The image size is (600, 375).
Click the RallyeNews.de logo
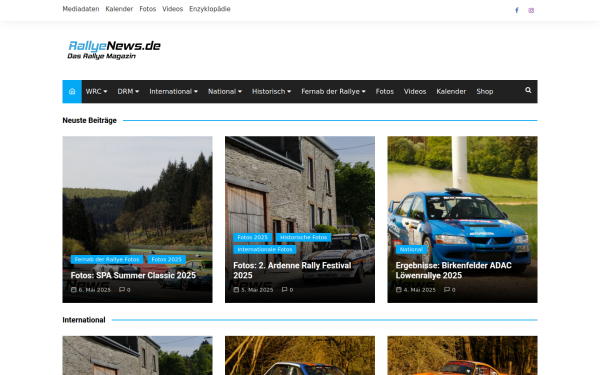click(114, 50)
